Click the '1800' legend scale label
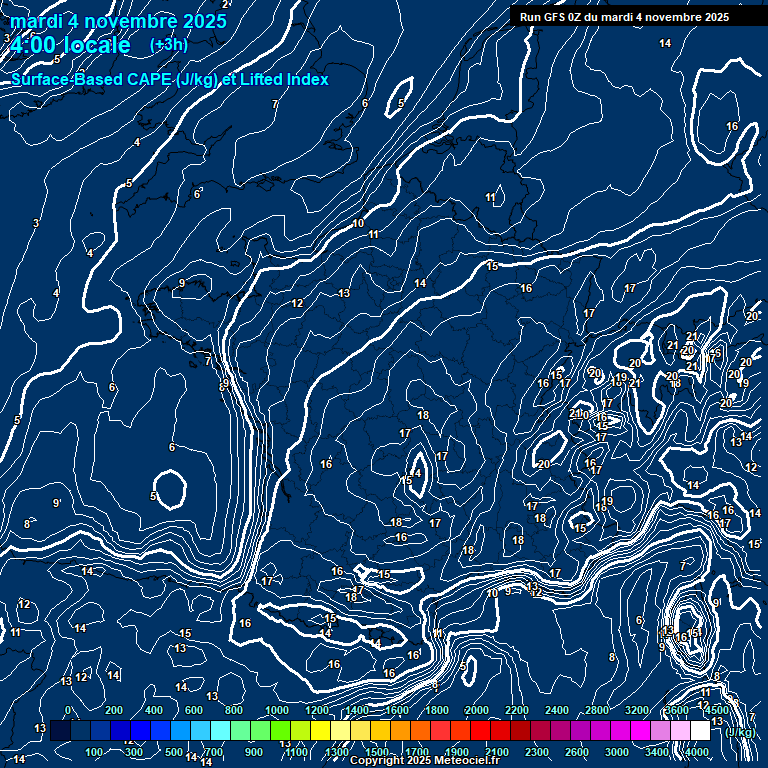The width and height of the screenshot is (768, 768). (x=437, y=710)
